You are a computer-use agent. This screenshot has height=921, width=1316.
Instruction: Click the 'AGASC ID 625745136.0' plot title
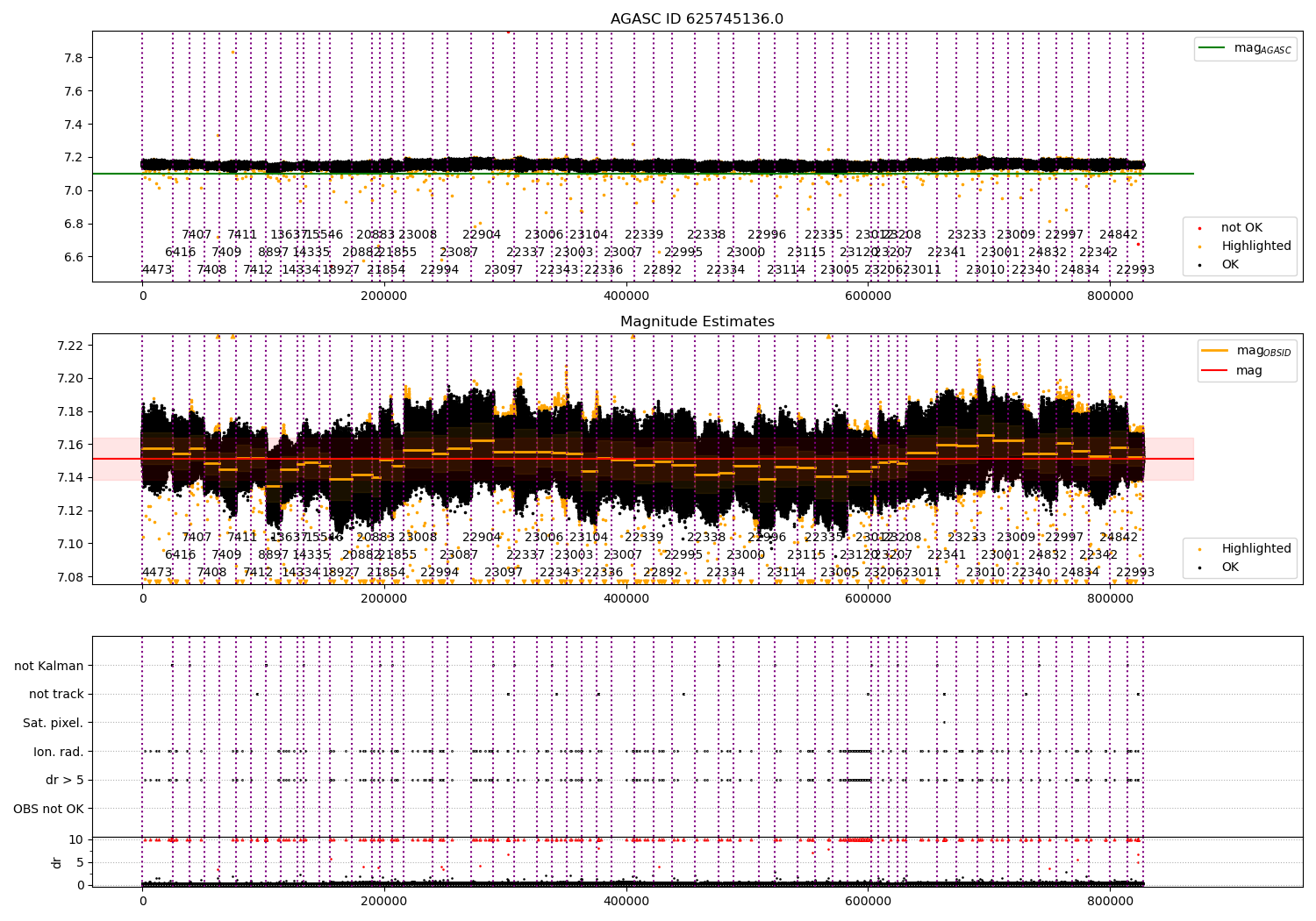point(697,19)
